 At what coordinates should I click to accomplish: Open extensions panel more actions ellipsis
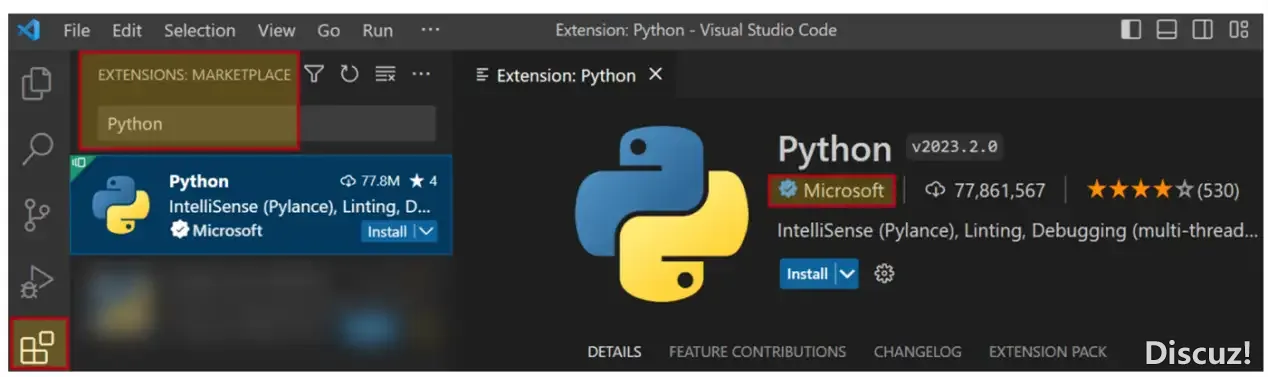pyautogui.click(x=421, y=74)
